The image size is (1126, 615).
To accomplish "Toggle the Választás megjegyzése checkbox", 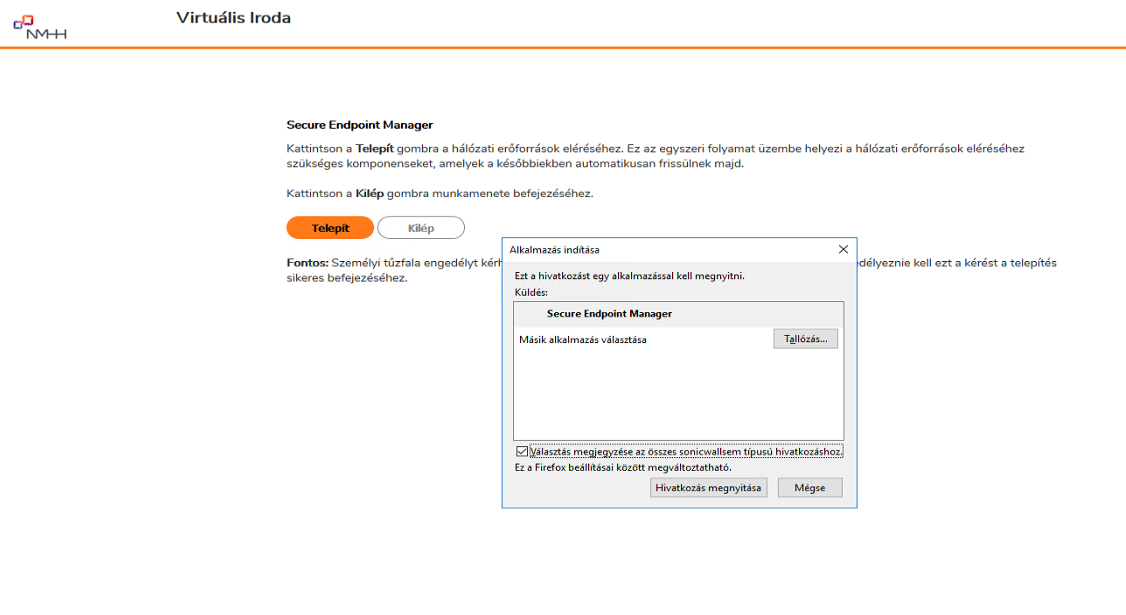I will click(522, 452).
